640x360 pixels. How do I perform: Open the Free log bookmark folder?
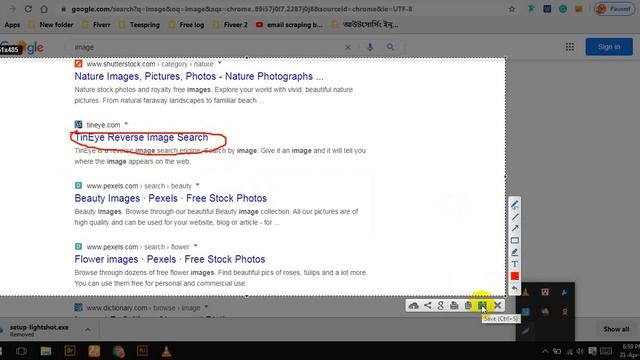point(186,25)
